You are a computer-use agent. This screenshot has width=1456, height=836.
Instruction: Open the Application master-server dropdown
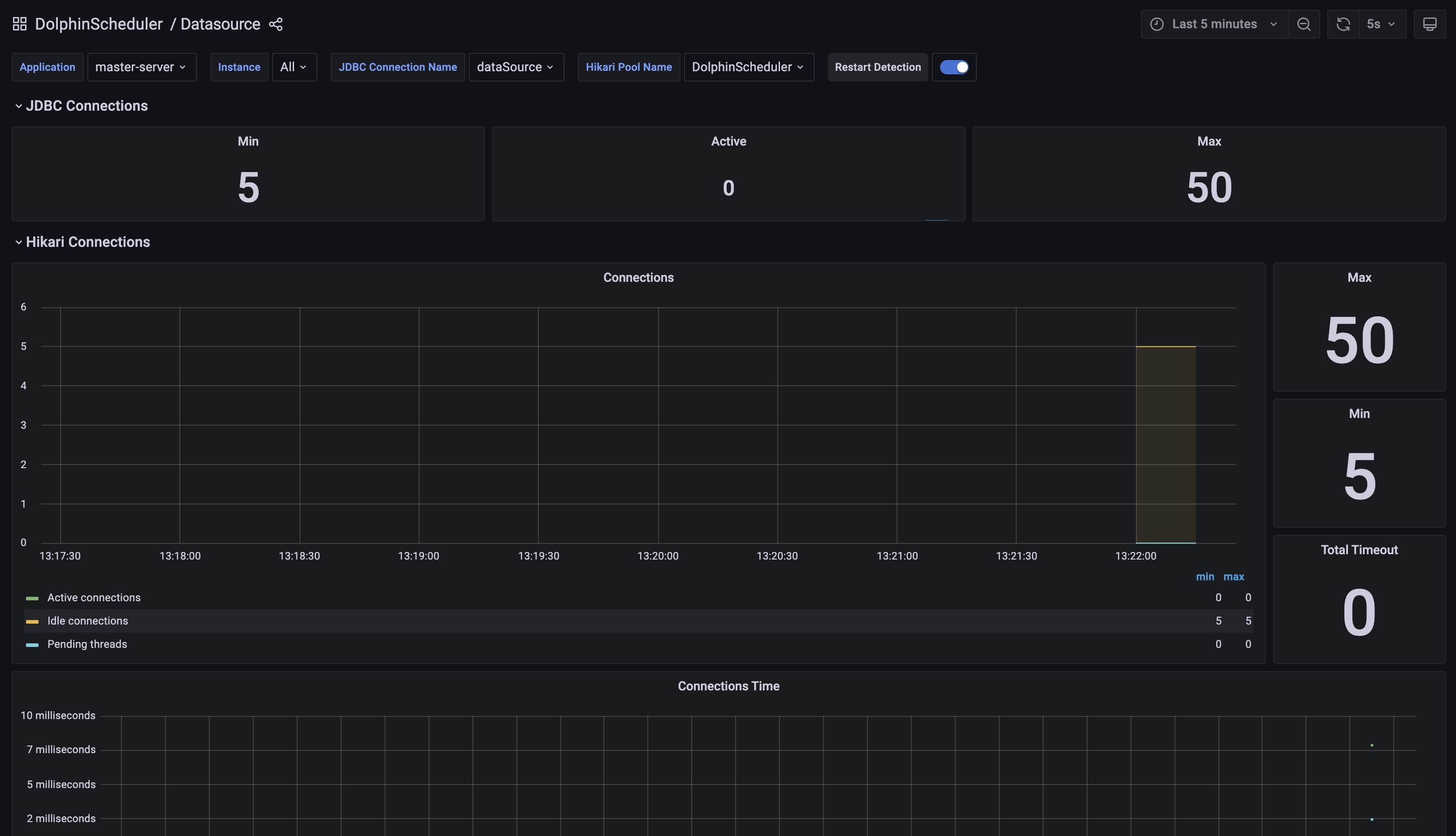point(141,67)
